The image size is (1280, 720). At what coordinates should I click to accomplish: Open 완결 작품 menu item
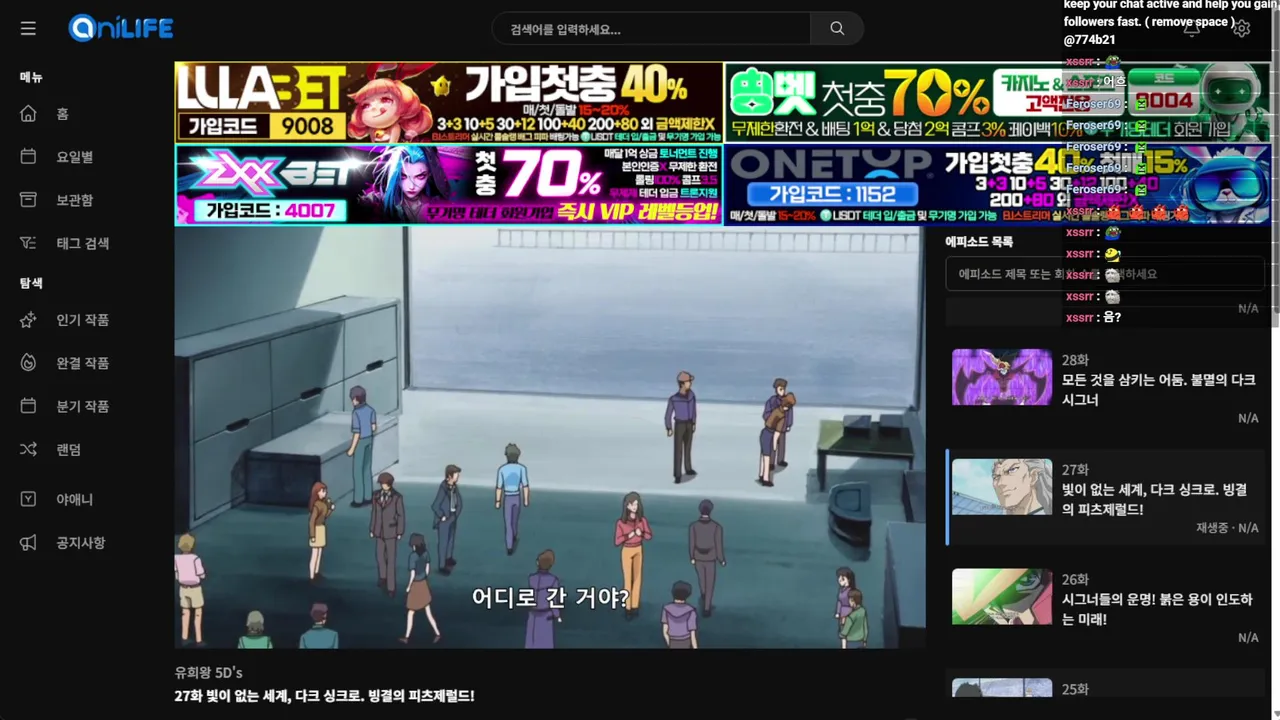point(82,363)
